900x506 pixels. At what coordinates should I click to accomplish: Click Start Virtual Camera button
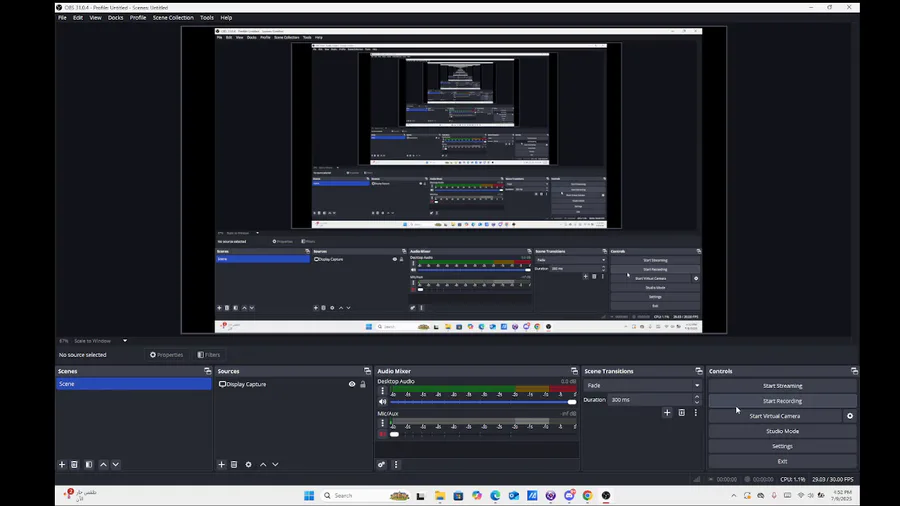point(774,416)
